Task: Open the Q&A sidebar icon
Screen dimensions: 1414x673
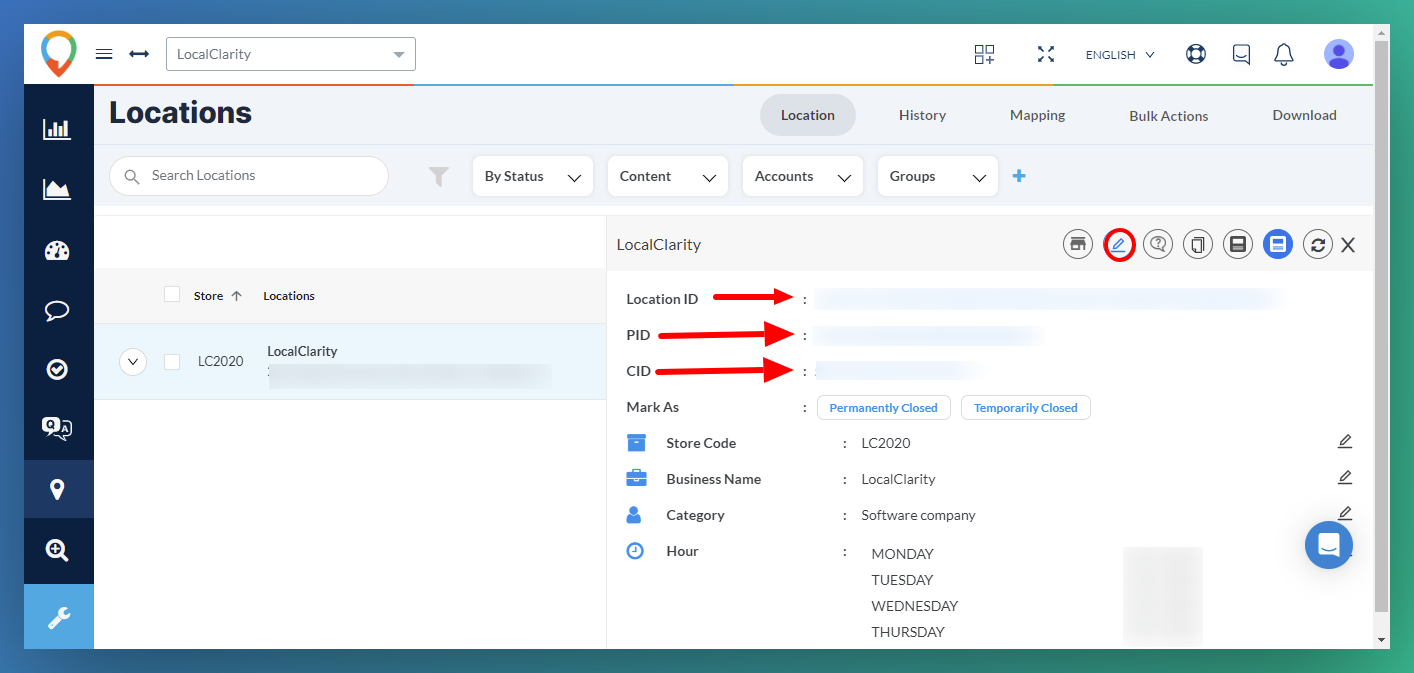Action: [x=57, y=429]
